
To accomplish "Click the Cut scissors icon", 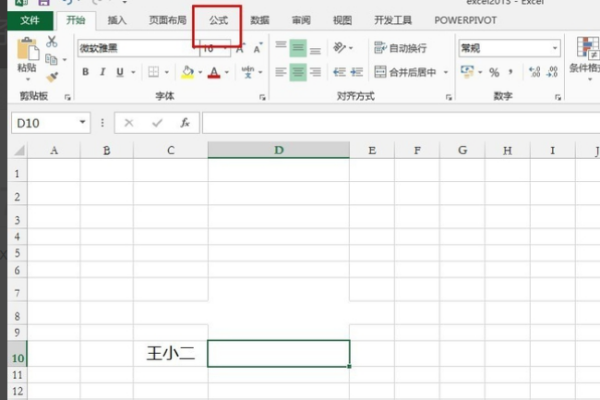I will [x=52, y=43].
